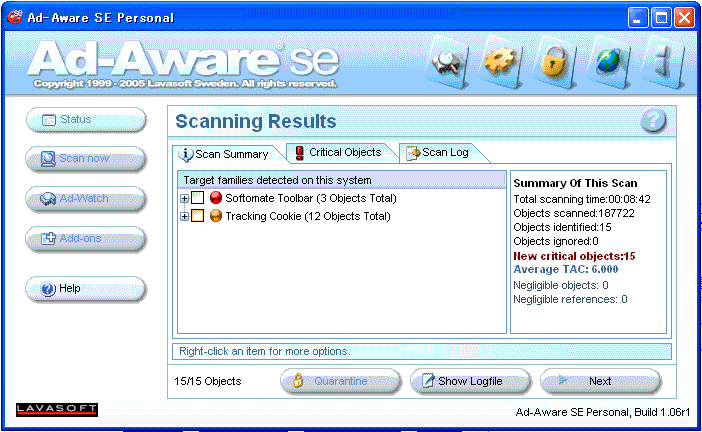The width and height of the screenshot is (702, 432).
Task: Switch to Scan Log tab
Action: [441, 153]
